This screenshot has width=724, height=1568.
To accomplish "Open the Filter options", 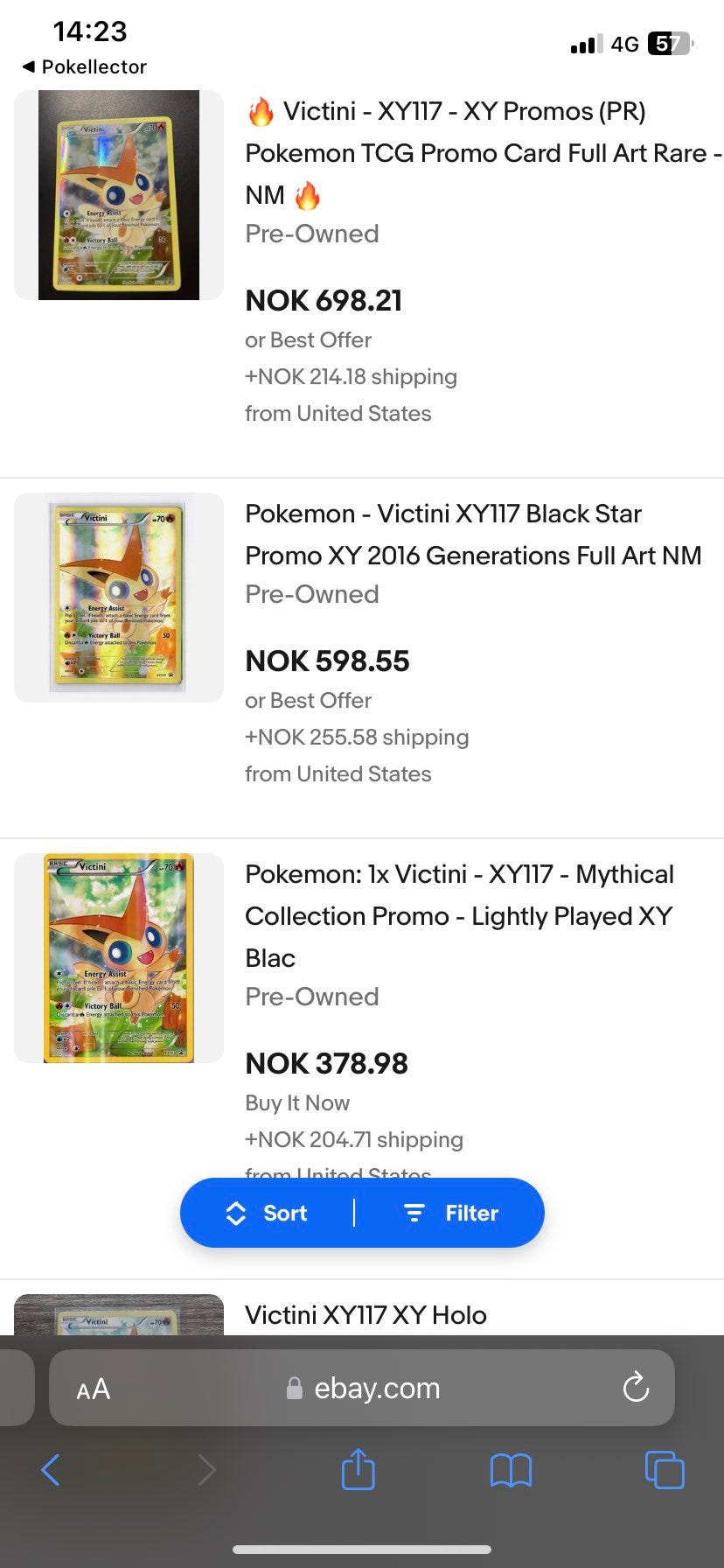I will pos(451,1213).
